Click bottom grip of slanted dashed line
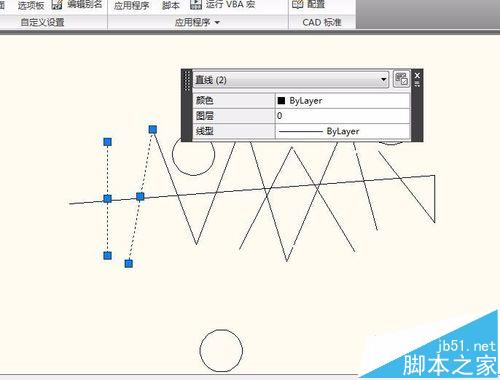The width and height of the screenshot is (500, 380). pos(129,264)
